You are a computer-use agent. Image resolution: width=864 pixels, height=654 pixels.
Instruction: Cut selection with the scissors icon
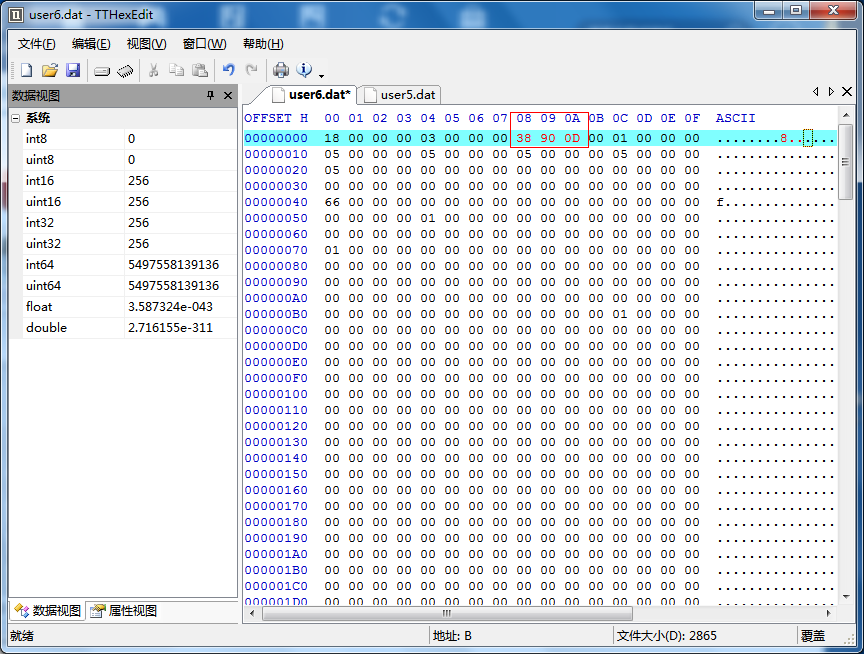[153, 70]
